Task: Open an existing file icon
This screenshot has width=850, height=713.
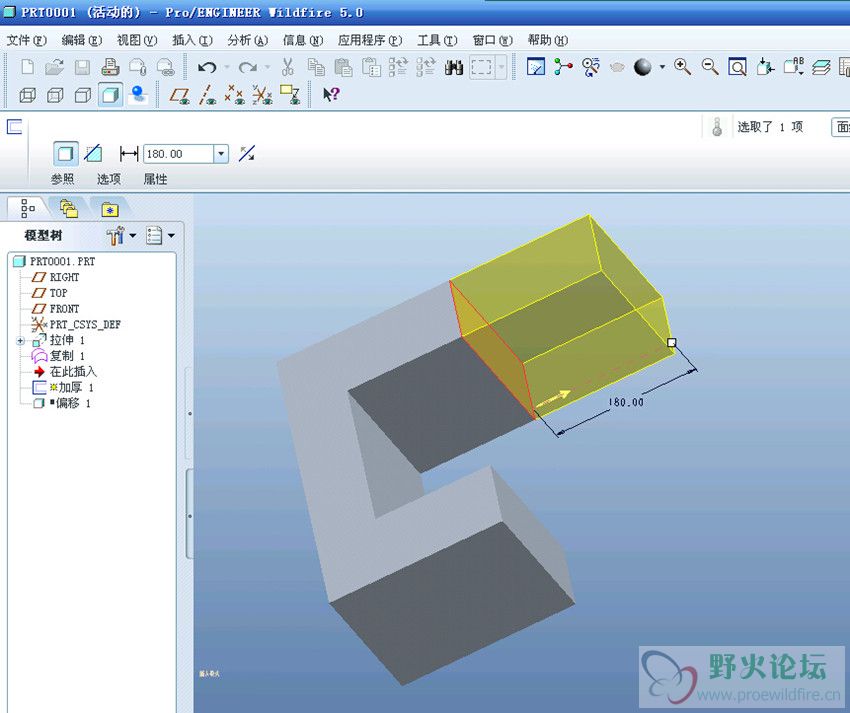Action: 54,67
